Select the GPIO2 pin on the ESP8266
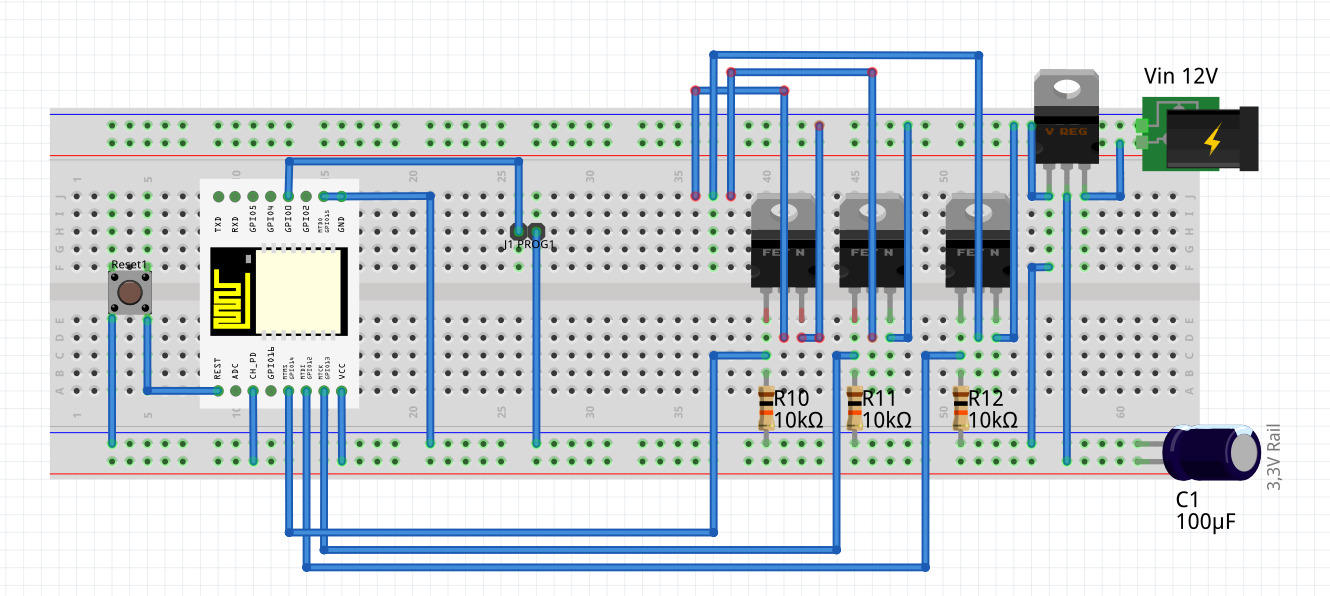Image resolution: width=1330 pixels, height=596 pixels. click(x=305, y=196)
